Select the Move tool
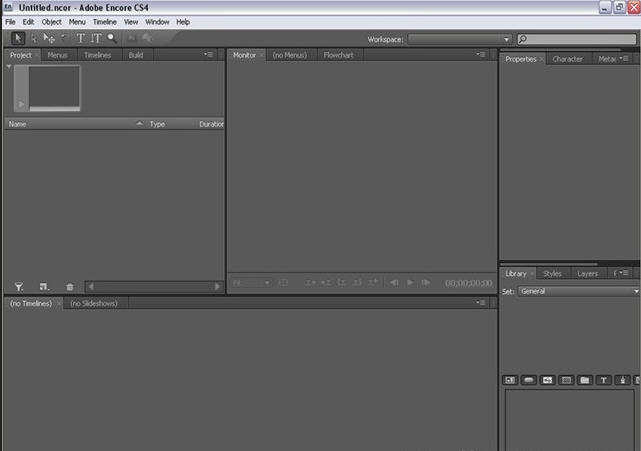Screen dimensions: 641x451 tap(49, 38)
